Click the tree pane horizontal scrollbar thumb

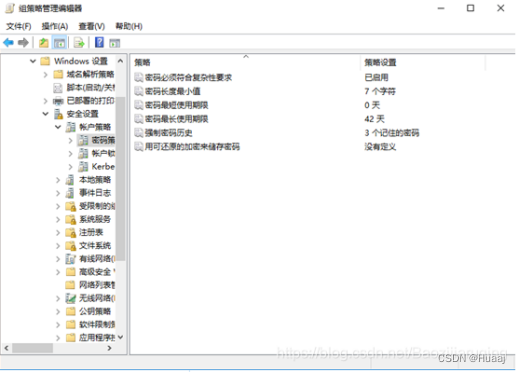click(x=32, y=348)
